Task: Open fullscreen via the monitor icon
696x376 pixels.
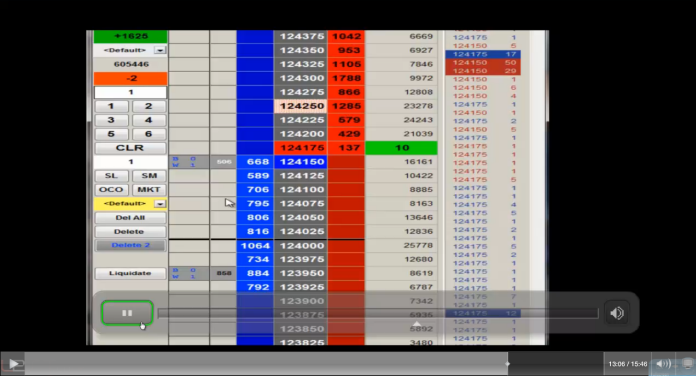Action: 687,364
